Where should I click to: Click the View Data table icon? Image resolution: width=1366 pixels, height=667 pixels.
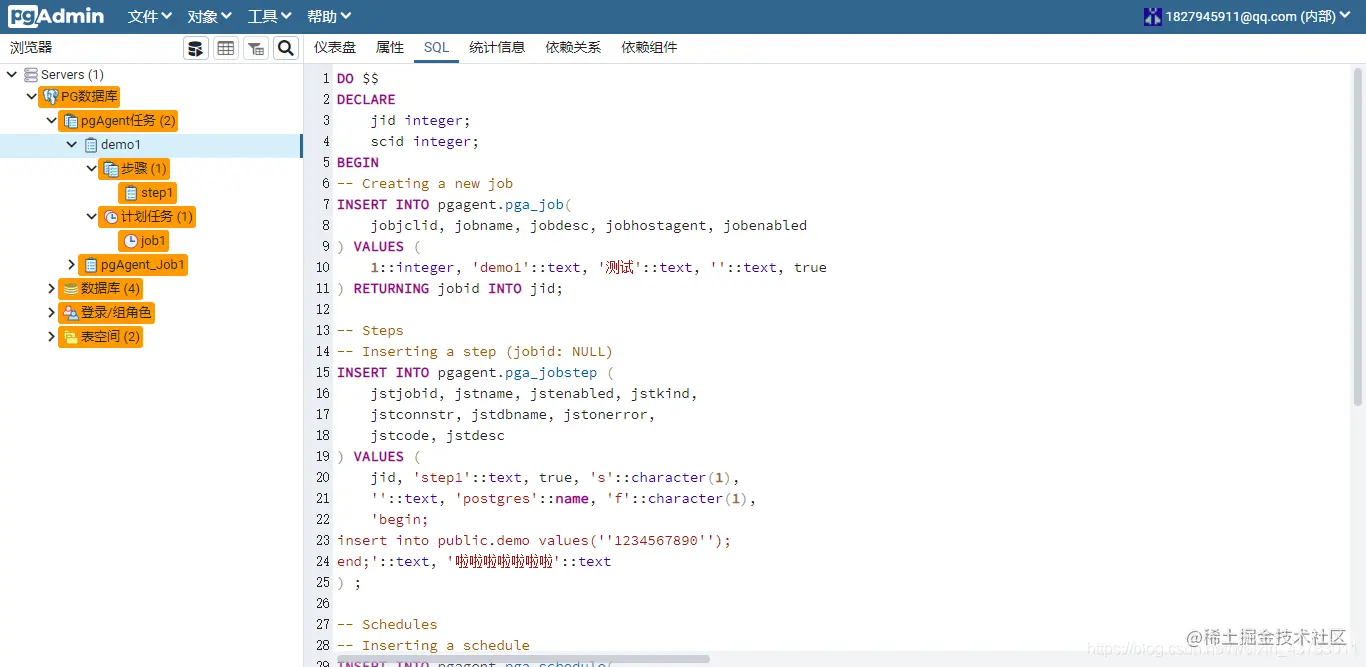pyautogui.click(x=225, y=47)
